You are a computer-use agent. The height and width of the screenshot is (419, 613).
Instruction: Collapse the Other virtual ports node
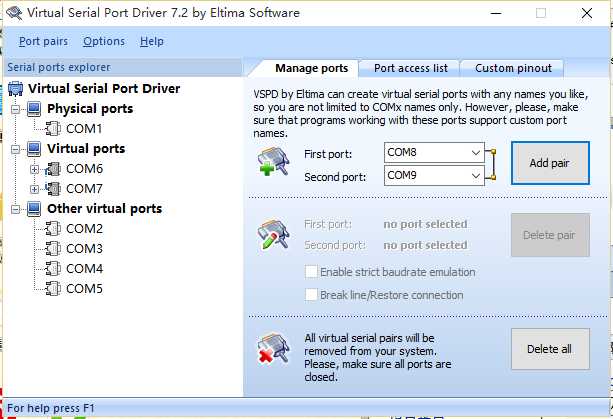pyautogui.click(x=15, y=209)
